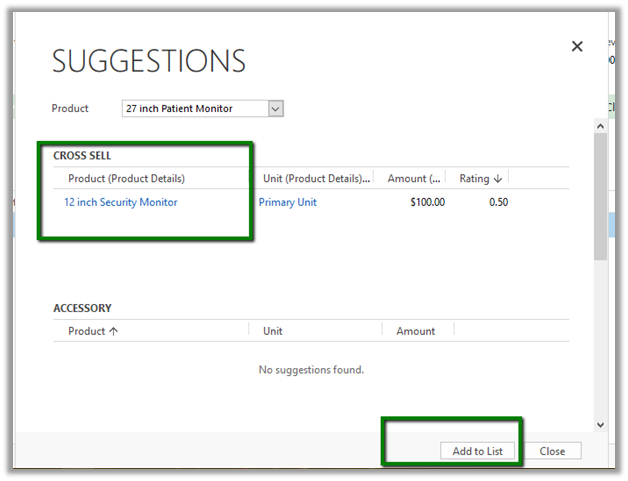The height and width of the screenshot is (481, 628).
Task: Select the $100.00 amount cell
Action: tap(427, 202)
